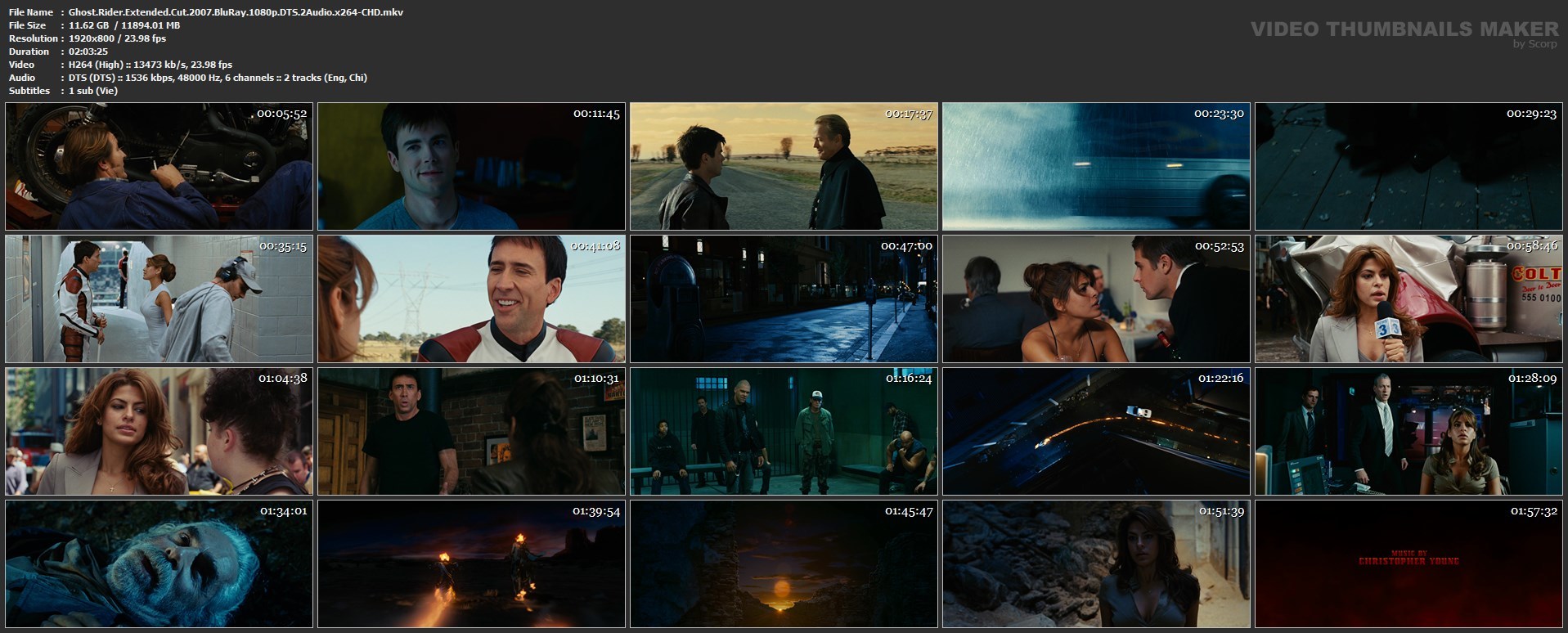Click the subtitles value 1 sub (Vie)
The image size is (1568, 633).
coord(93,91)
